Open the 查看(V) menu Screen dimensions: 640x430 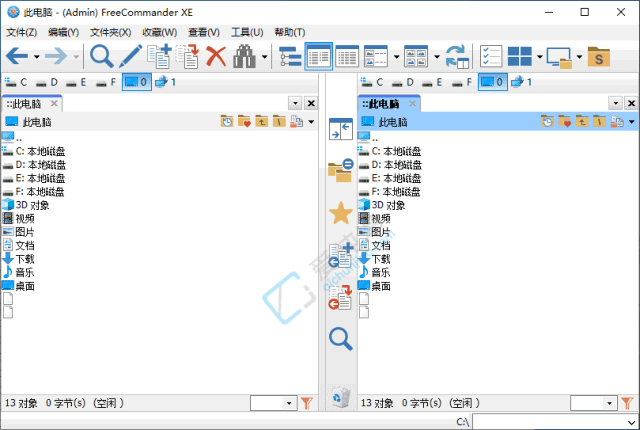pos(204,32)
